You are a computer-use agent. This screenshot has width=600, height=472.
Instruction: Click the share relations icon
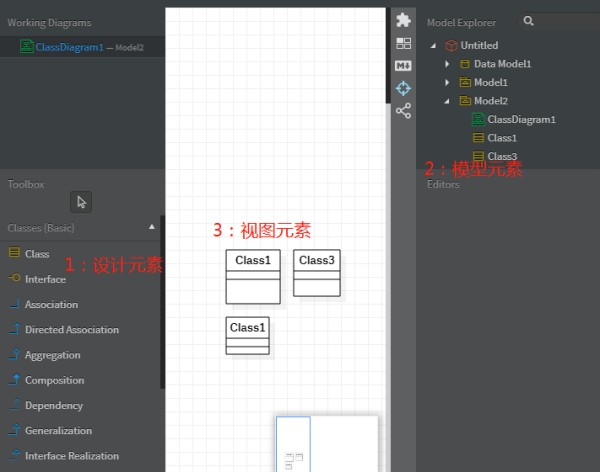pos(403,111)
